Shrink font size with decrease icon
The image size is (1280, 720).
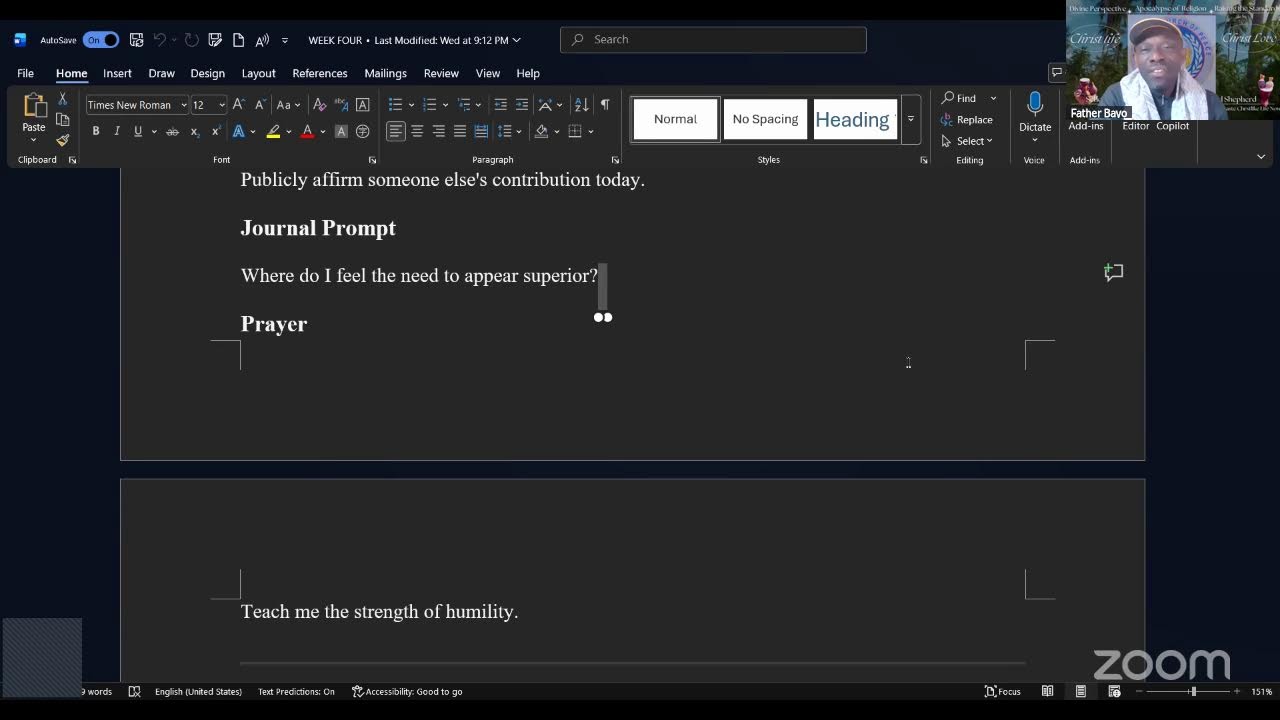[x=260, y=104]
